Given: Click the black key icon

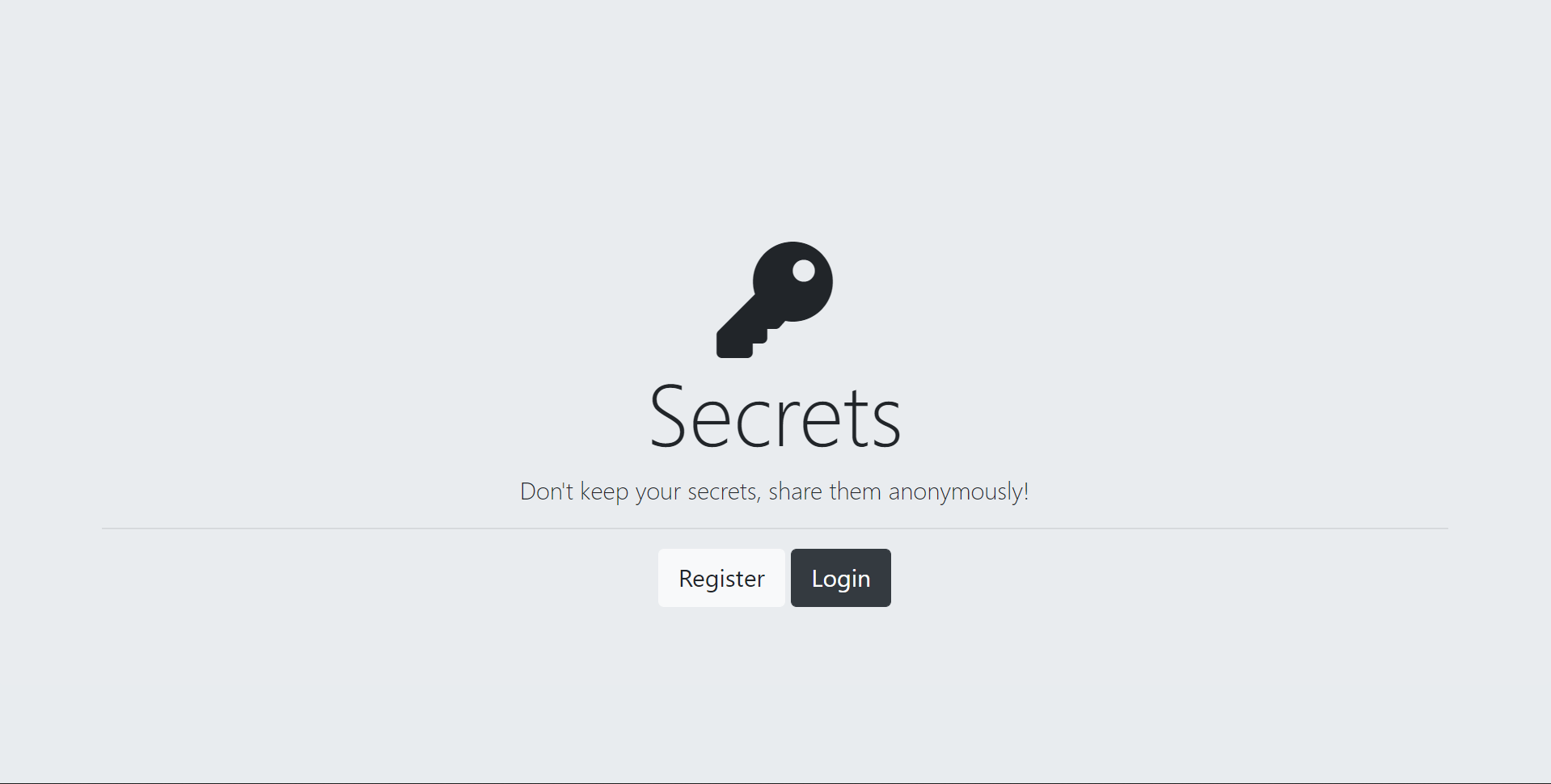Looking at the screenshot, I should [x=775, y=300].
